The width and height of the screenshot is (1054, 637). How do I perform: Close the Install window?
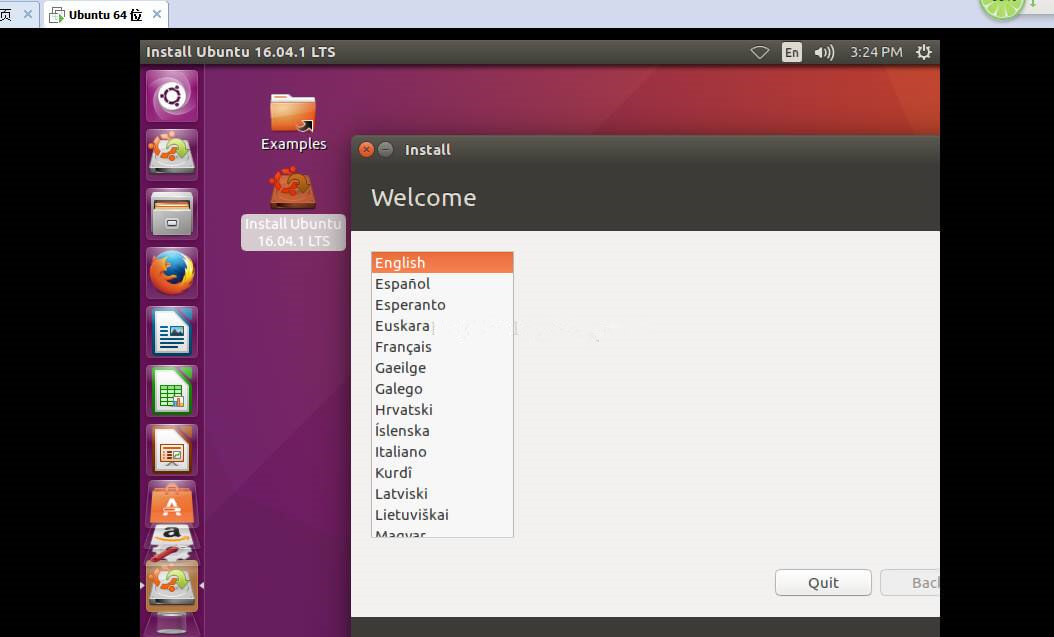366,150
